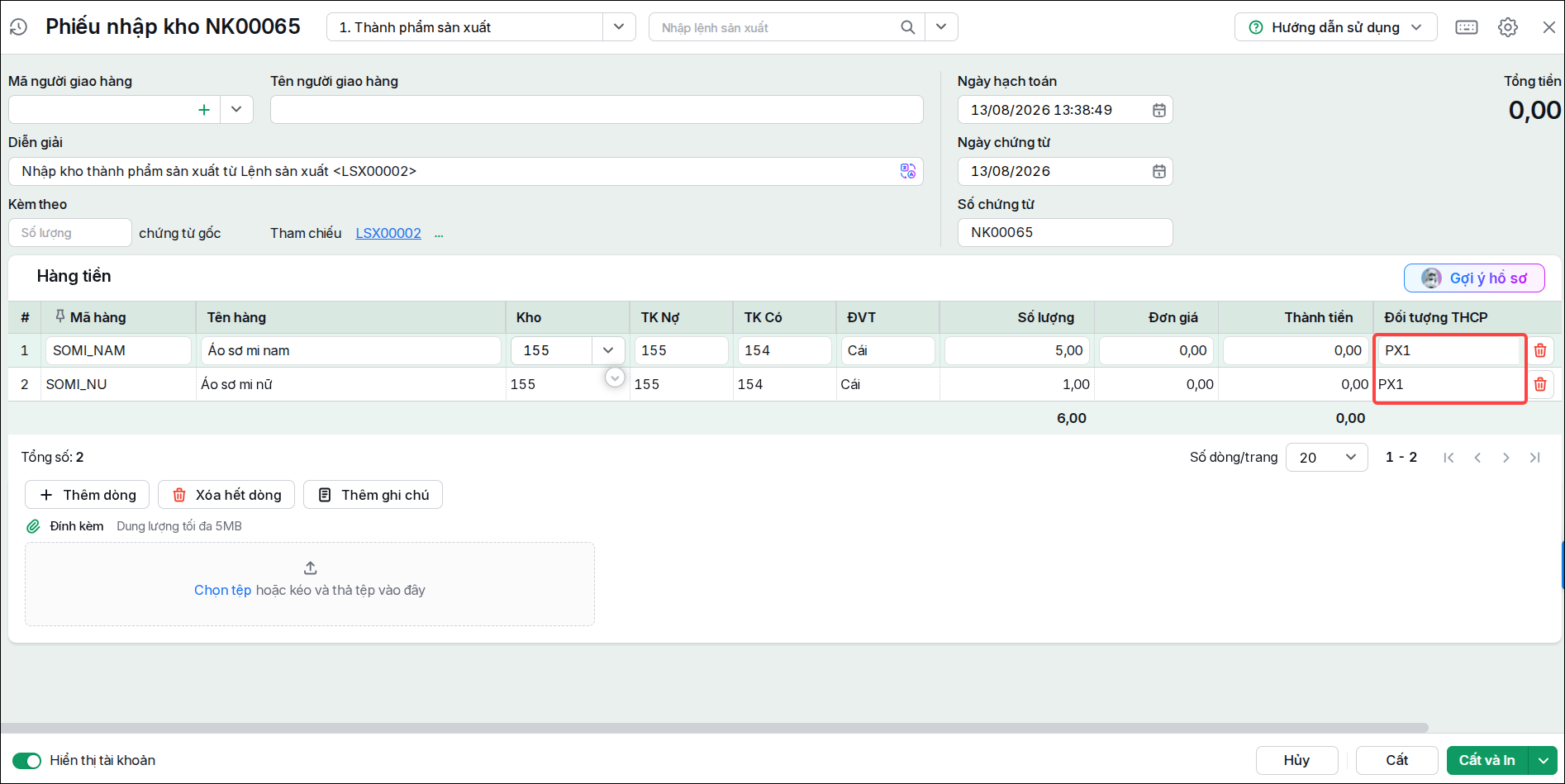Open the LSX00002 reference link

[388, 234]
